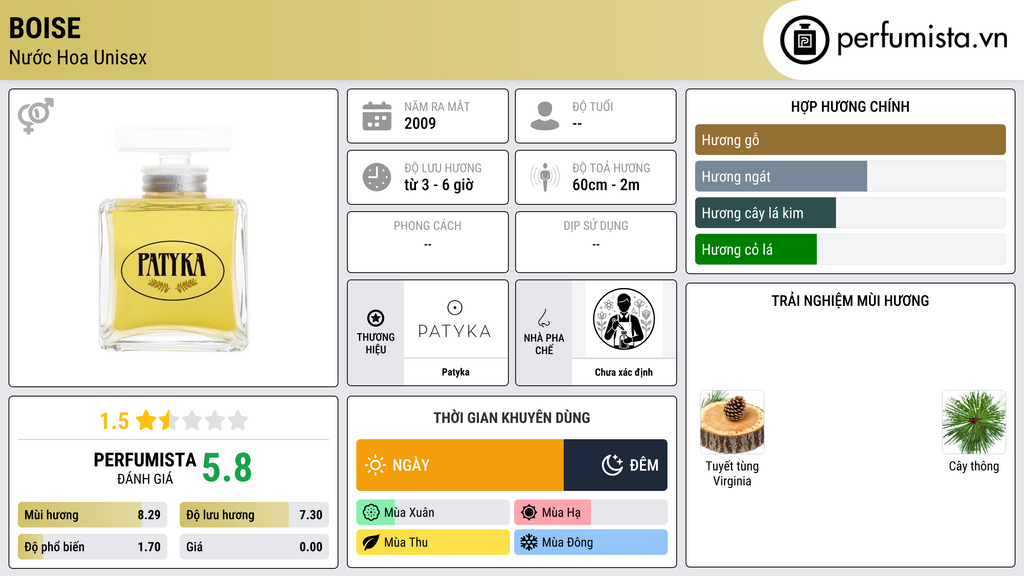Click the leaf icon beside Mùa Thu
1024x576 pixels.
(371, 542)
